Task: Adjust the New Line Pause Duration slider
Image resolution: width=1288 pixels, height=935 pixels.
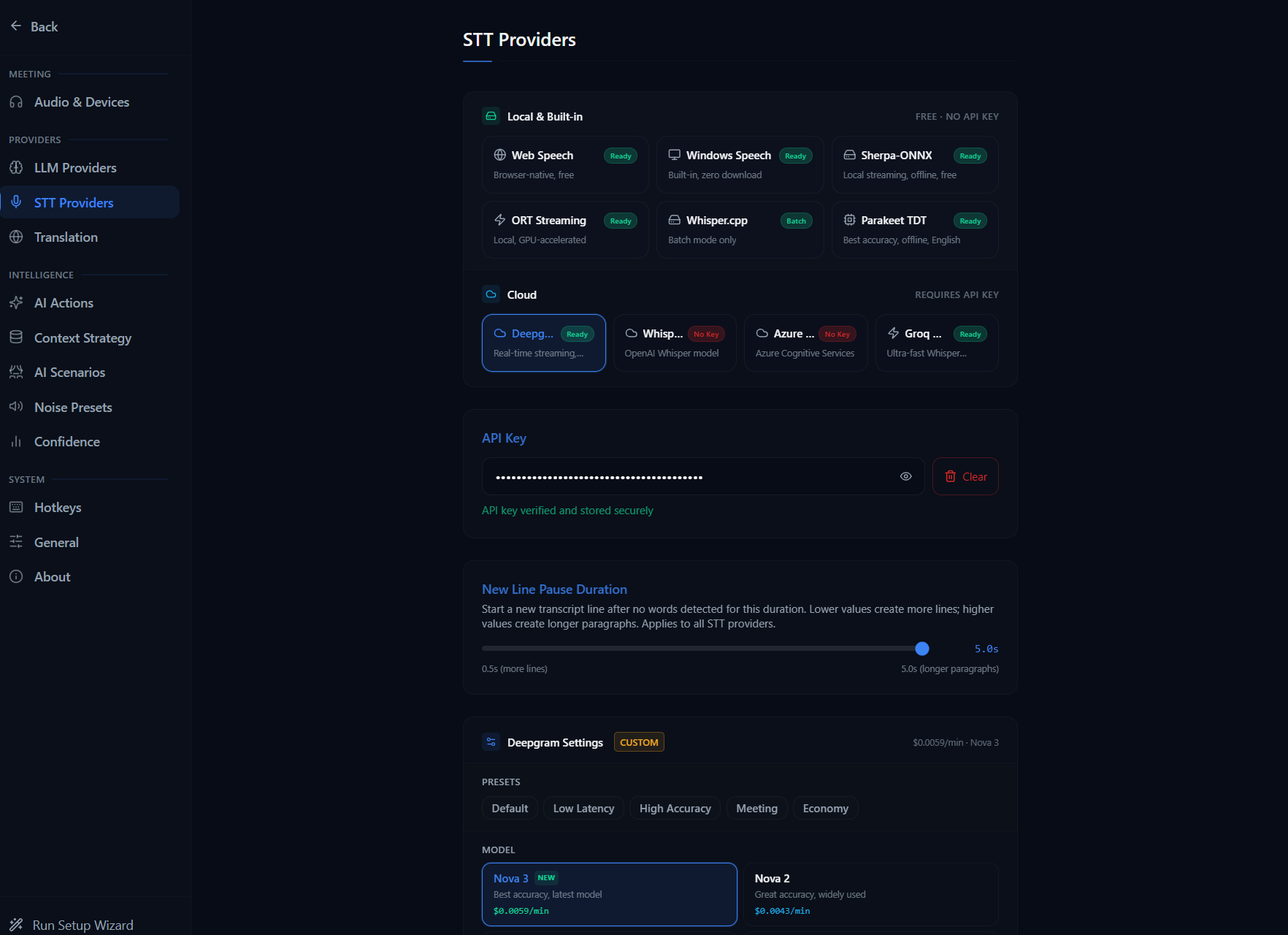Action: 921,648
